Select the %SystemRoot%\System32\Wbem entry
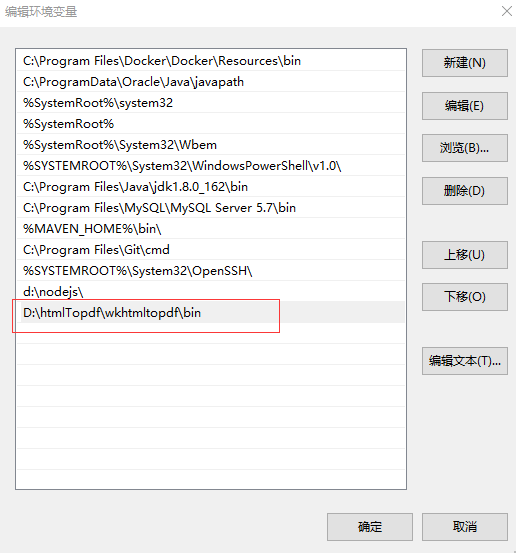 tap(211, 145)
